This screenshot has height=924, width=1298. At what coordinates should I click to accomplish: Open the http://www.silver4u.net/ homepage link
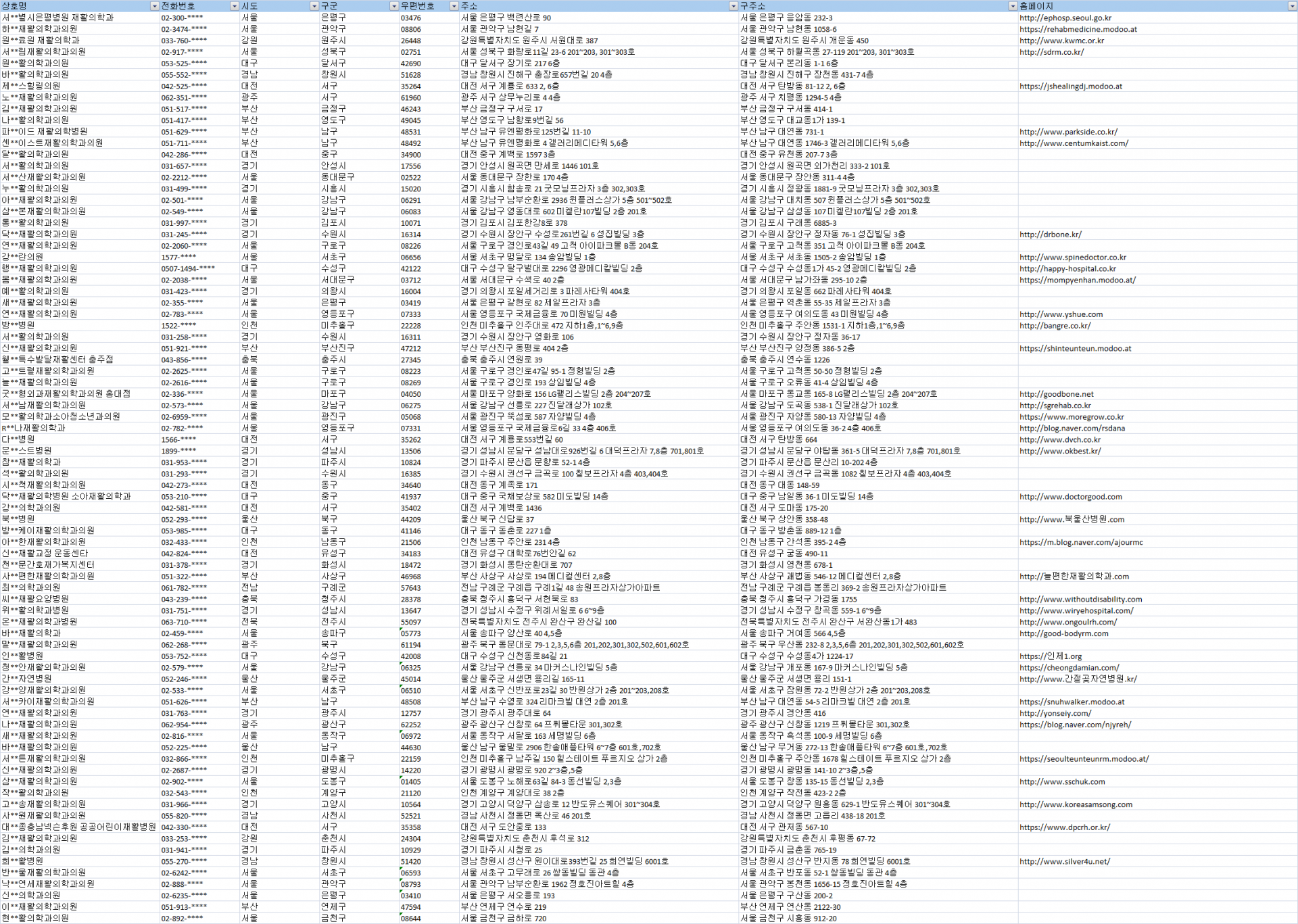tap(1064, 862)
